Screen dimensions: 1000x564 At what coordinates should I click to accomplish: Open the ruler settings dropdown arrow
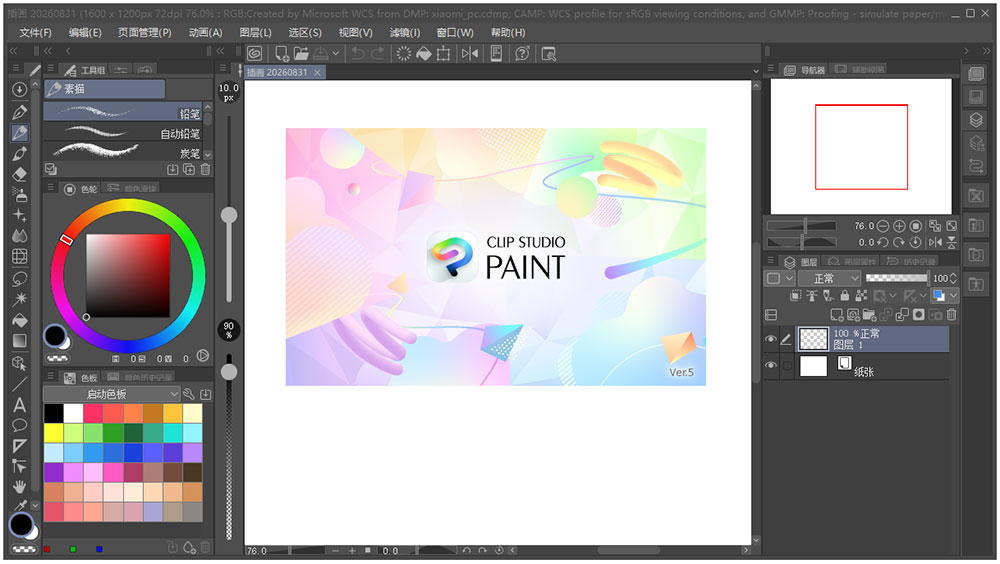(923, 295)
